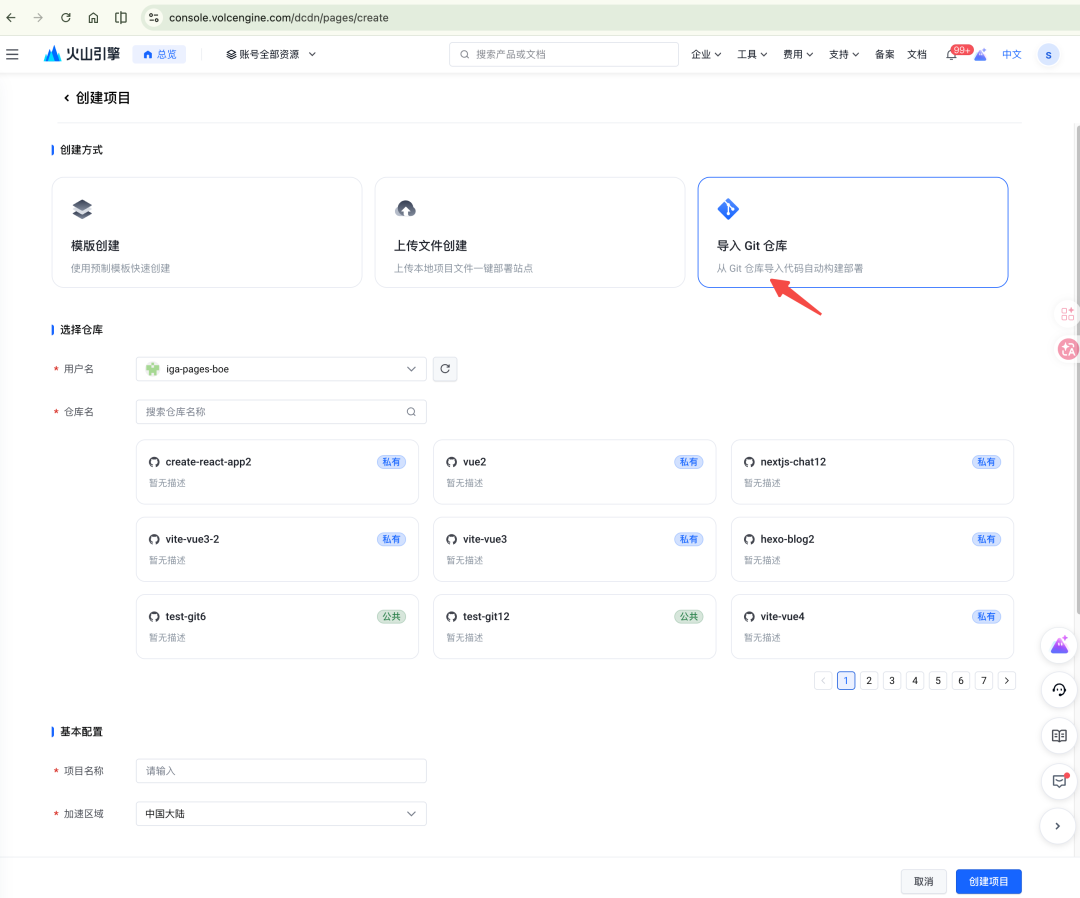The image size is (1080, 898).
Task: Click the 取消 button at bottom
Action: 923,881
